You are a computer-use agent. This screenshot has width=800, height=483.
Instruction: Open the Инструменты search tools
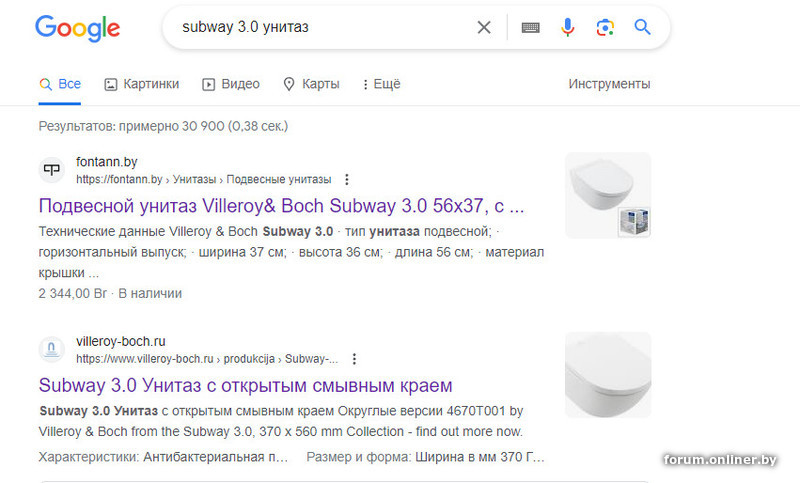[609, 84]
